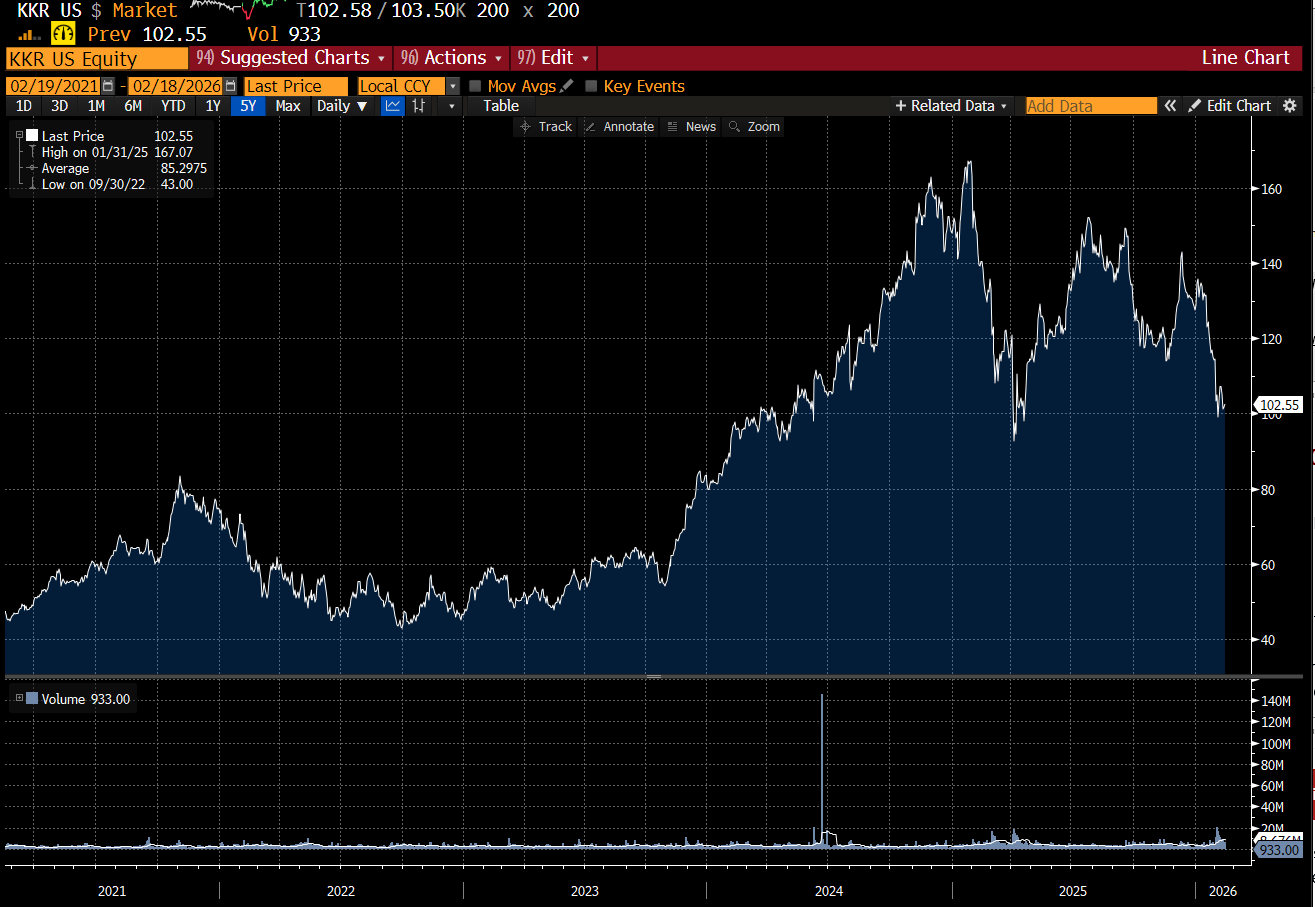Click Volume legend color swatch

32,699
